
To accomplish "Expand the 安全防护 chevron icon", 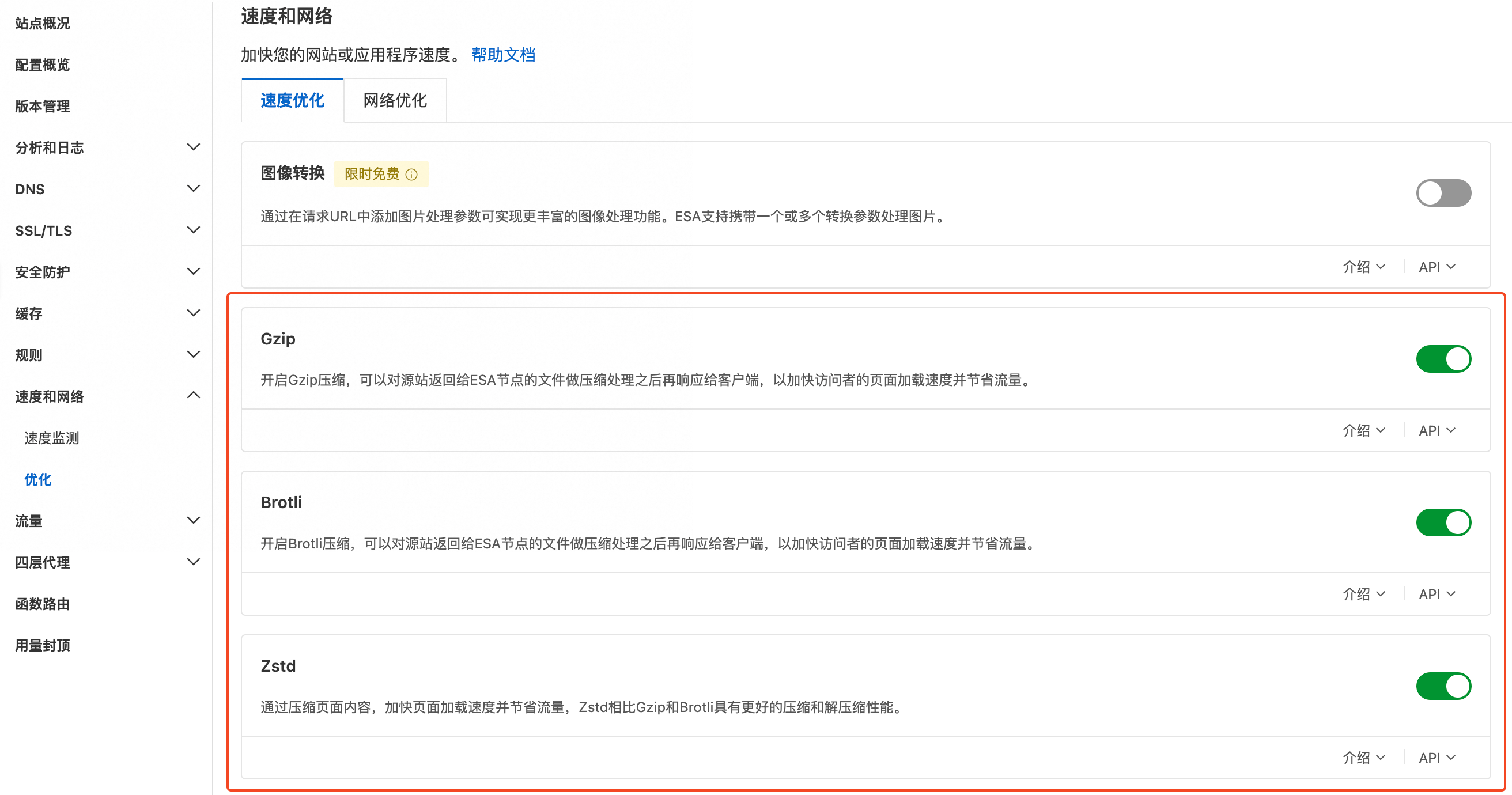I will tap(193, 271).
